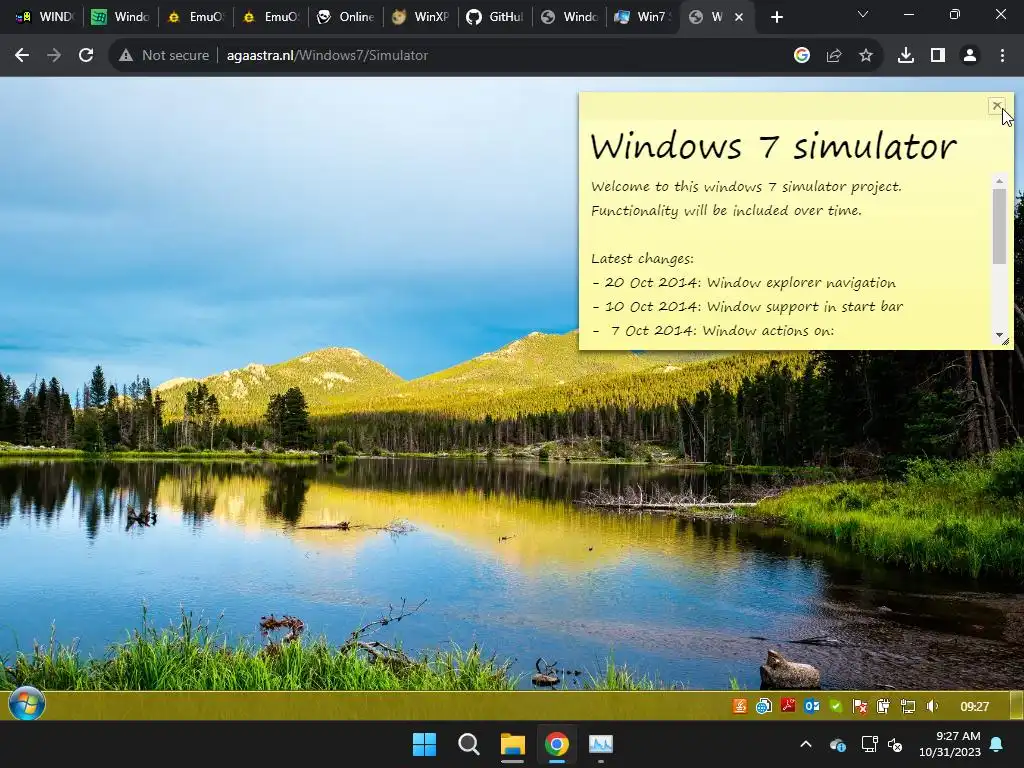The height and width of the screenshot is (768, 1024).
Task: Click sticky note scrollbar down arrow
Action: [x=999, y=334]
